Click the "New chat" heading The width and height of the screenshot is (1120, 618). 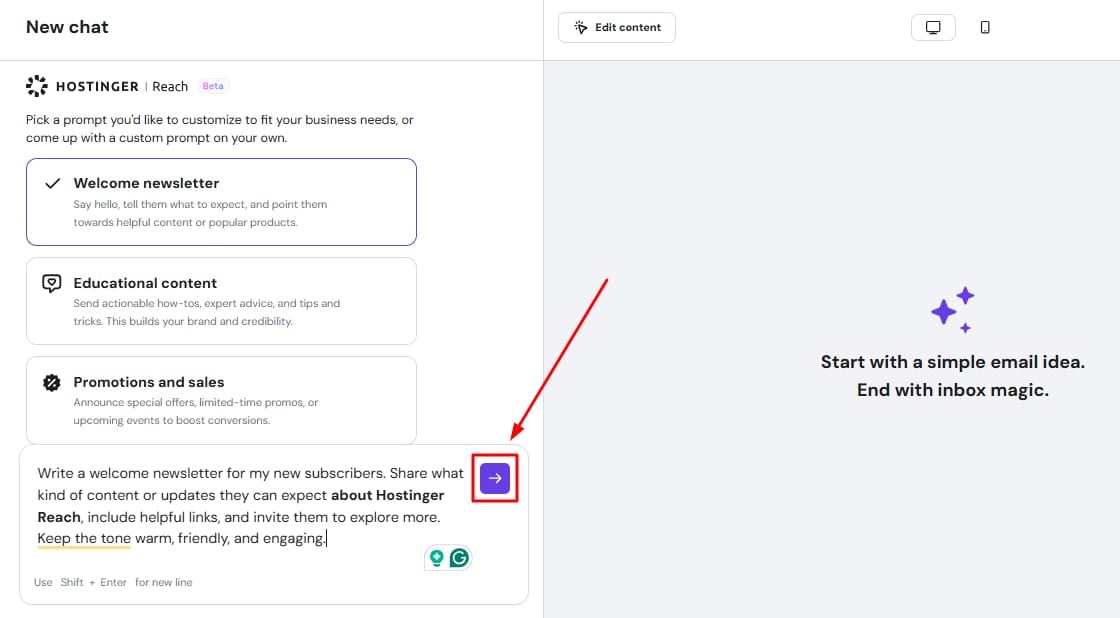67,27
